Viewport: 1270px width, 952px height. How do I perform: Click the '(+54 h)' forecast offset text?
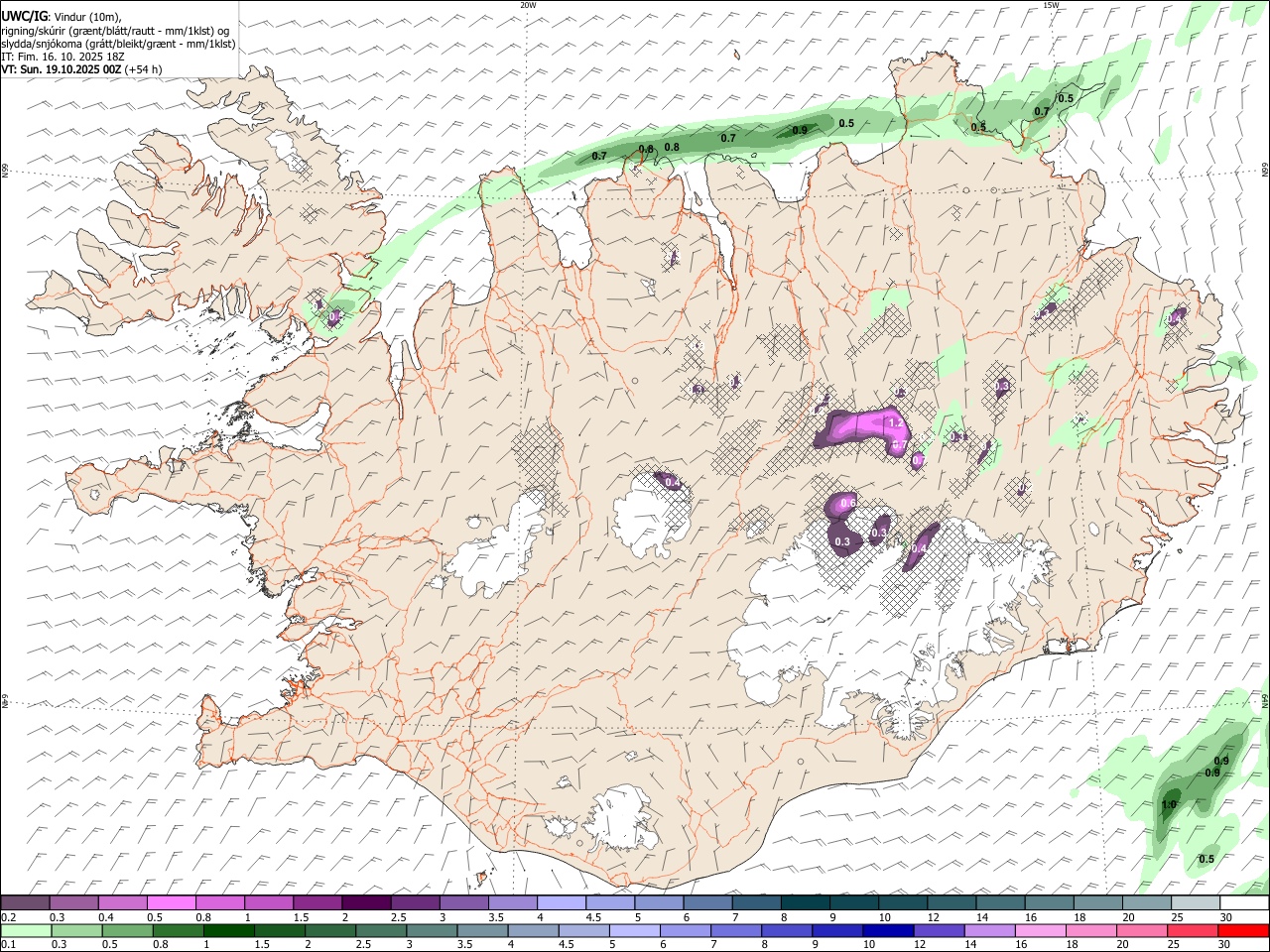click(144, 69)
